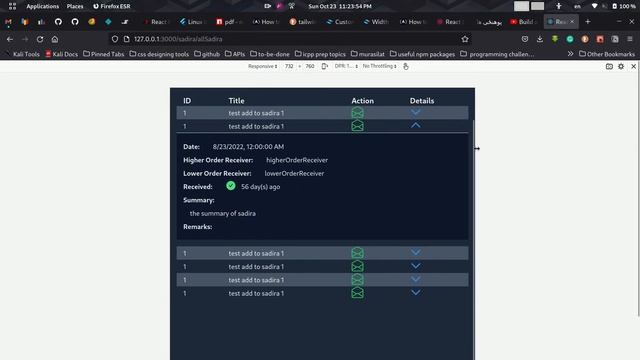Image resolution: width=640 pixels, height=360 pixels.
Task: Click the envelope icon beside the up chevron
Action: 357,126
